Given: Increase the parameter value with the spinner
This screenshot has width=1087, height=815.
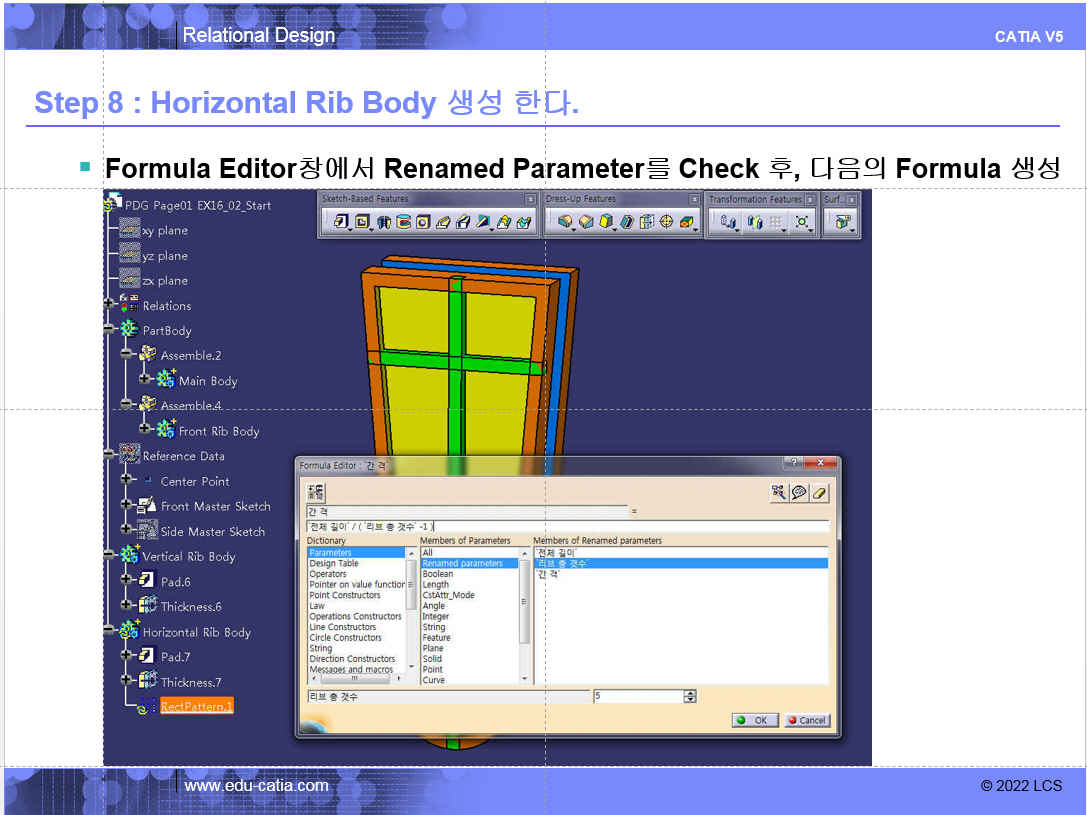Looking at the screenshot, I should click(x=690, y=692).
